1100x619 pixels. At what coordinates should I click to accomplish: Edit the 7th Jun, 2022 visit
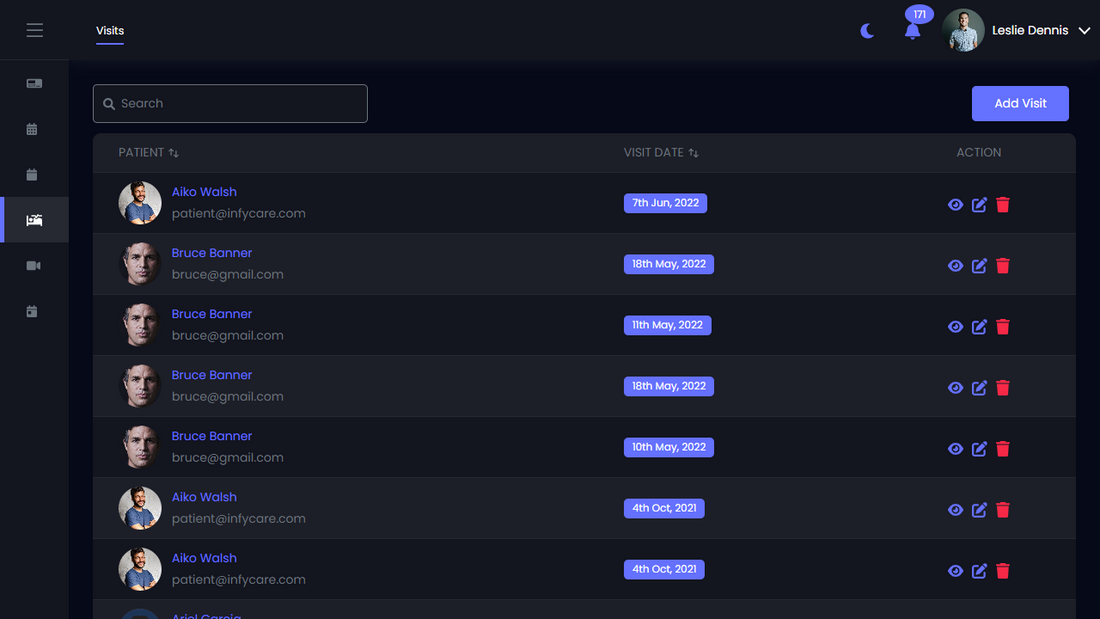point(979,204)
